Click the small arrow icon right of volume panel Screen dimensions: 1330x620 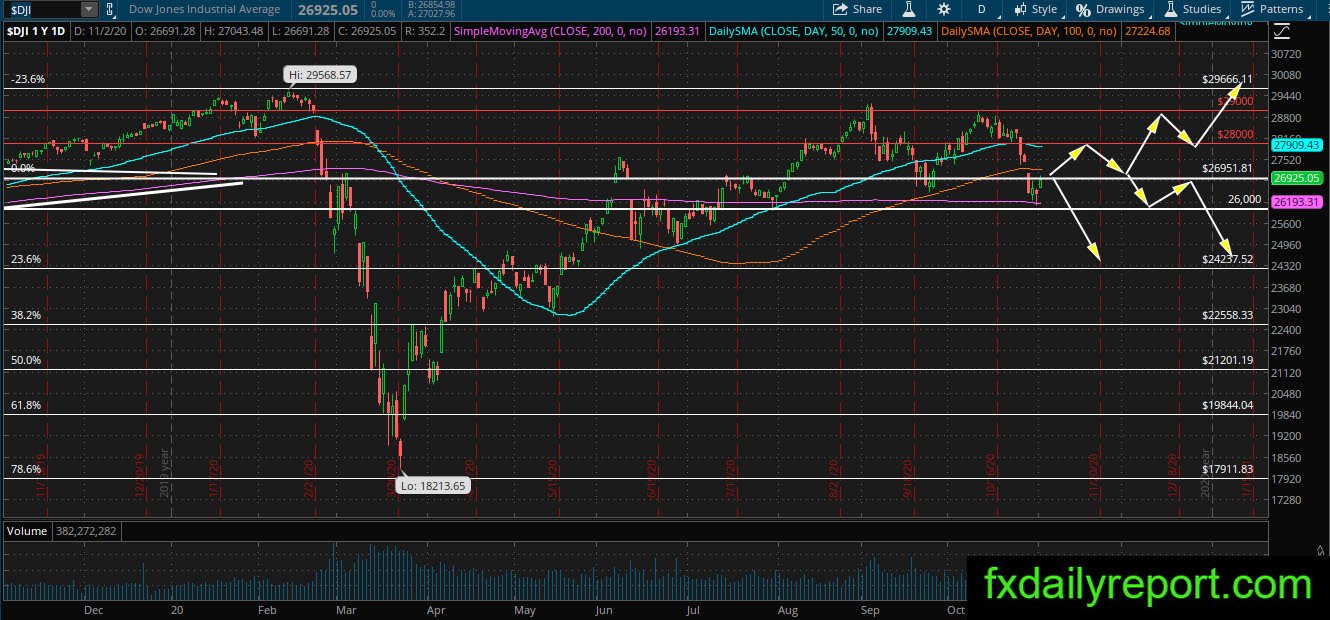(x=1320, y=549)
